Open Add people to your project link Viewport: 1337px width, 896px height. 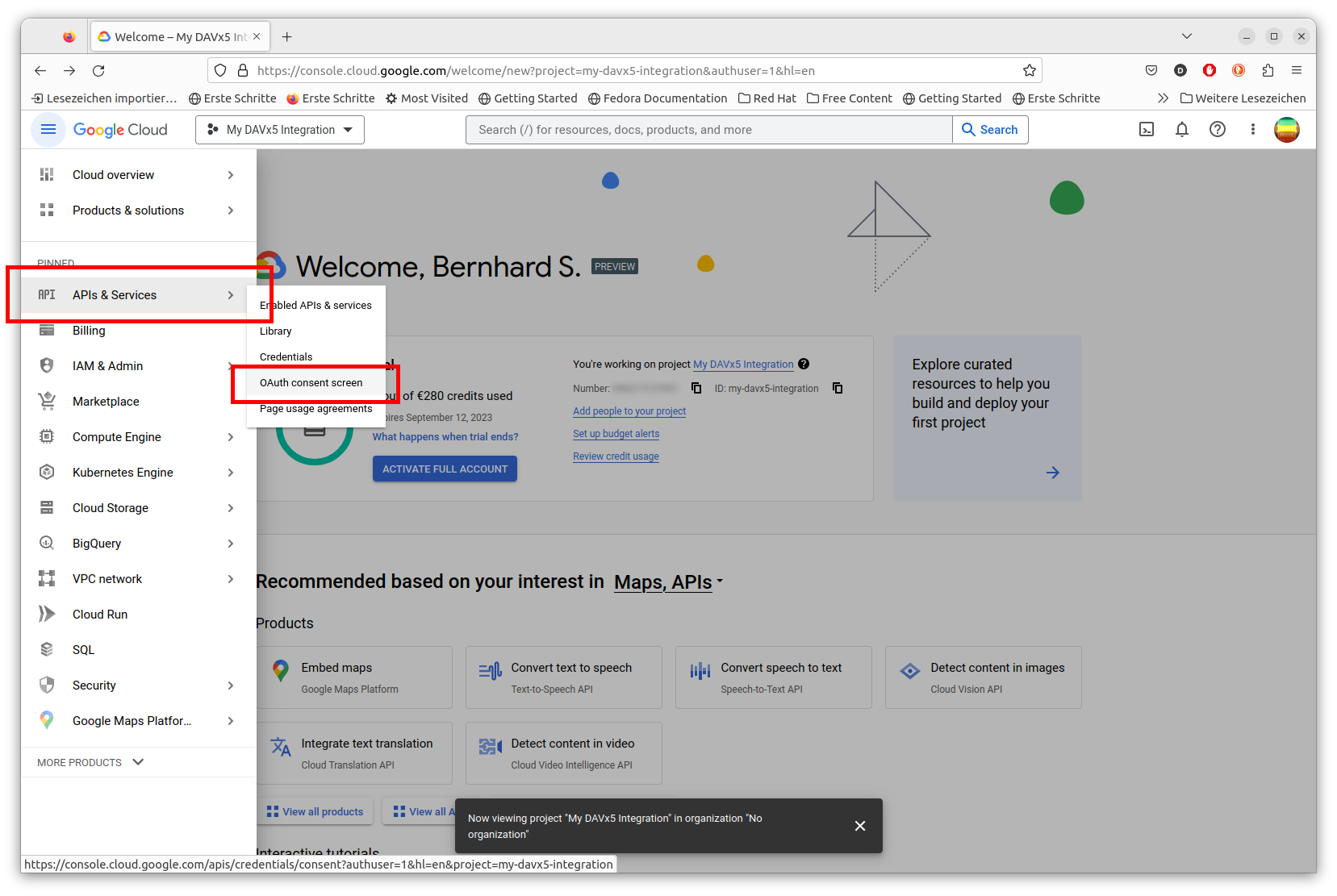pyautogui.click(x=629, y=411)
